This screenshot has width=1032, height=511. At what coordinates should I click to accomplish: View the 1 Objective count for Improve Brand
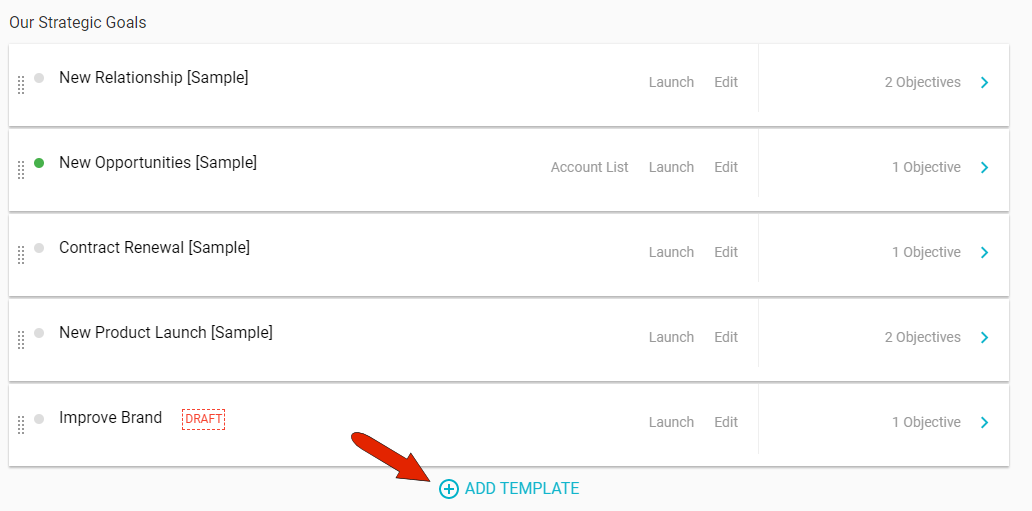(926, 422)
